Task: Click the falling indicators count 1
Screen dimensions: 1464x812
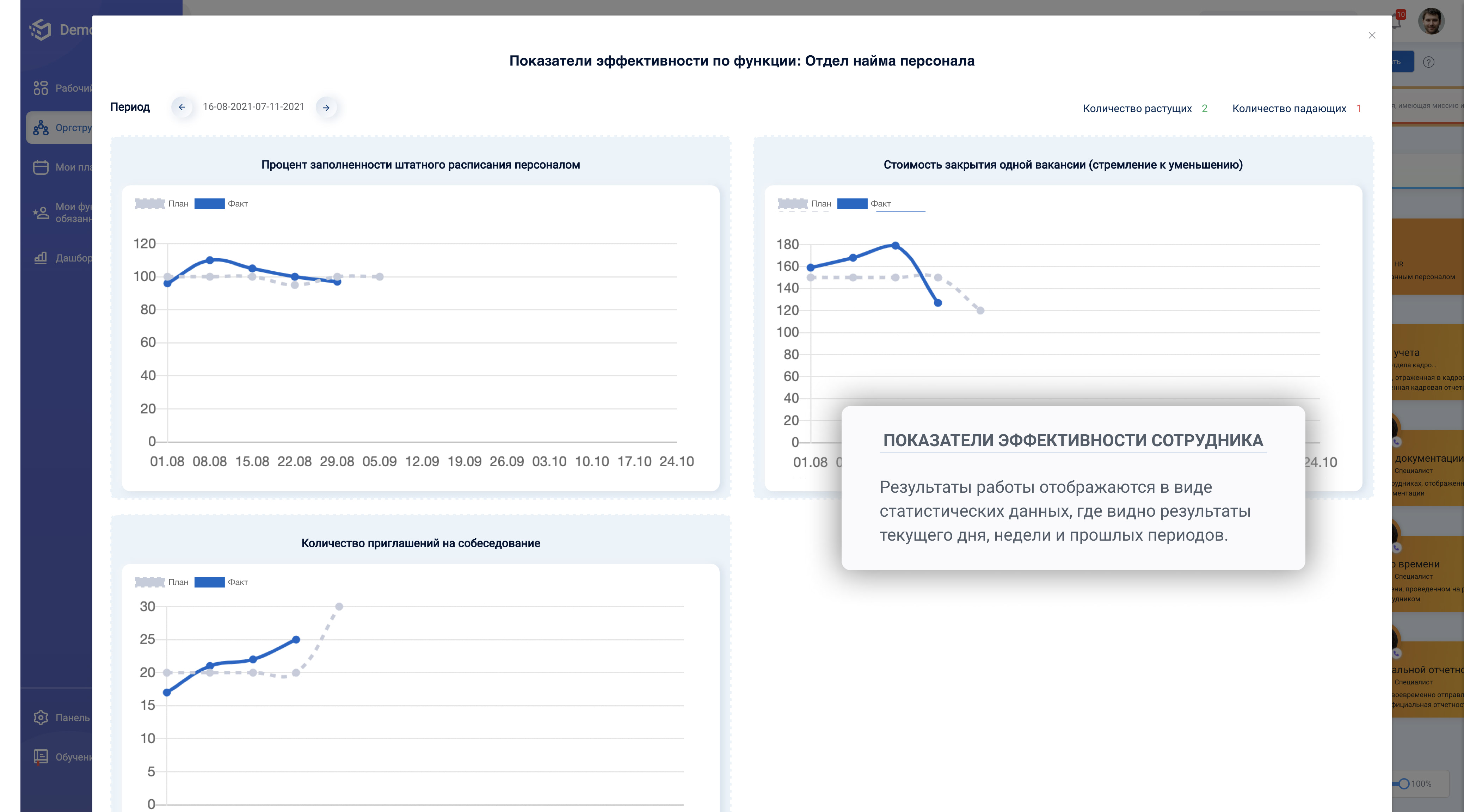Action: click(1358, 108)
